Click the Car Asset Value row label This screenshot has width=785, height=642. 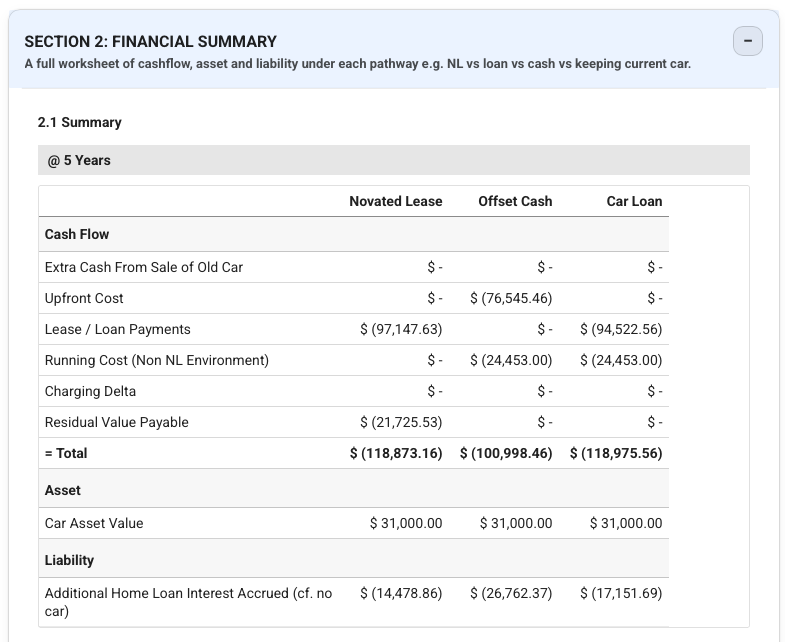click(x=94, y=523)
